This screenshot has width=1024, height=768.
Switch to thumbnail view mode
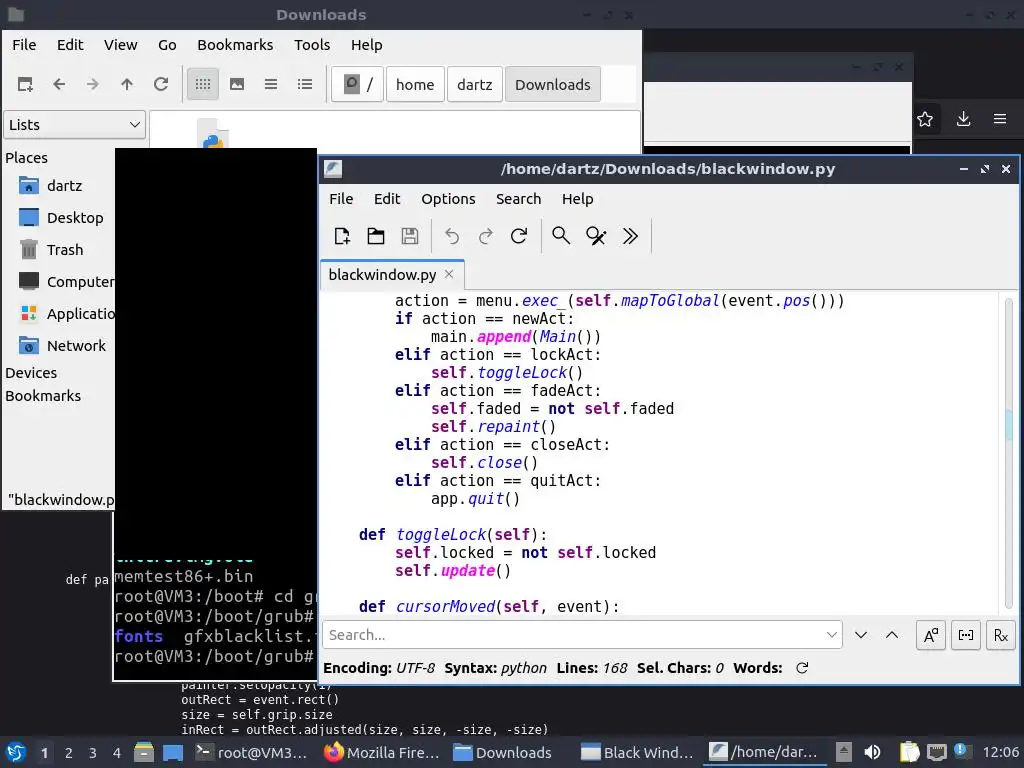point(237,84)
